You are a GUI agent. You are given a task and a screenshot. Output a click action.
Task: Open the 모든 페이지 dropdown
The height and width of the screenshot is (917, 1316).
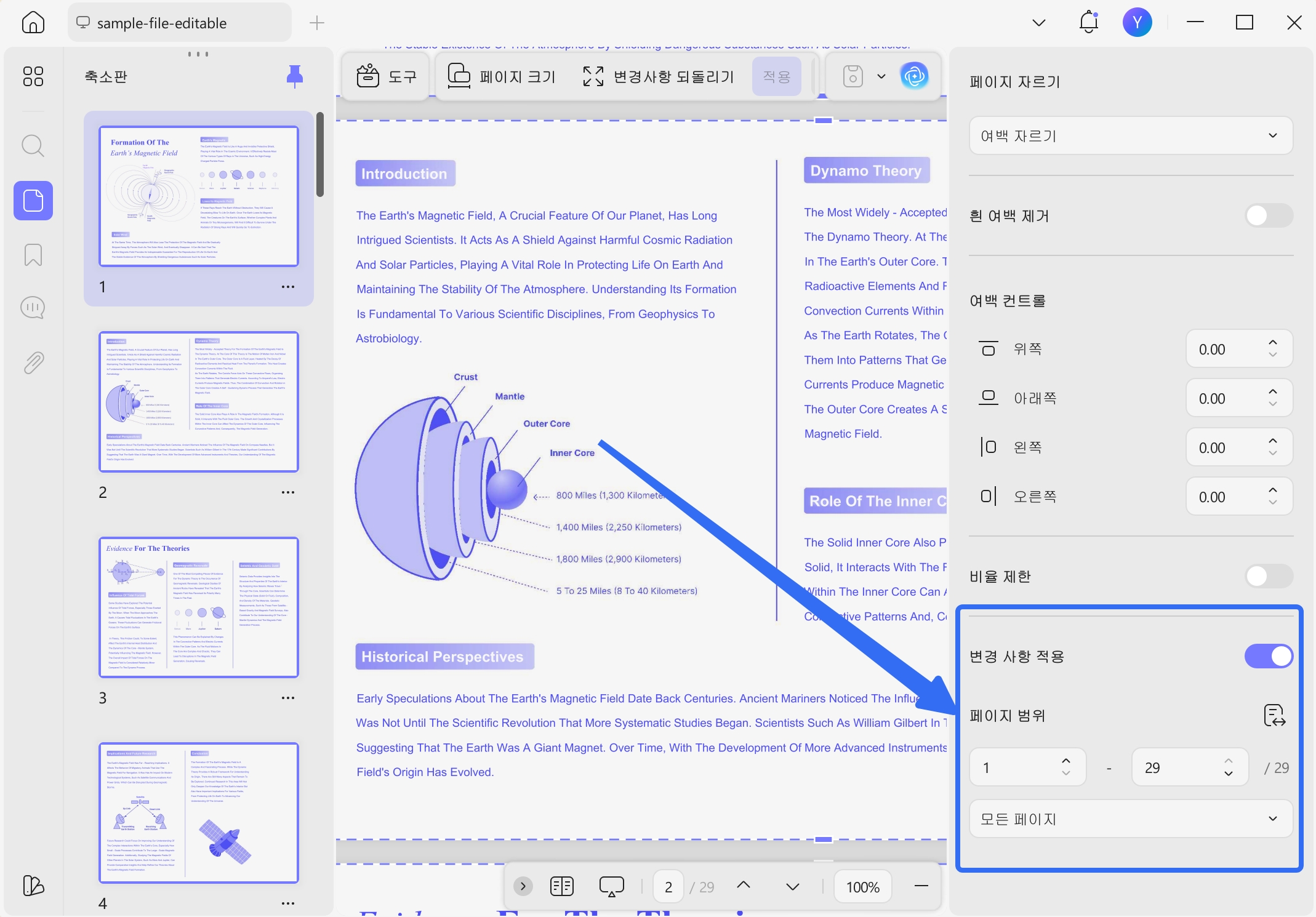pos(1130,819)
